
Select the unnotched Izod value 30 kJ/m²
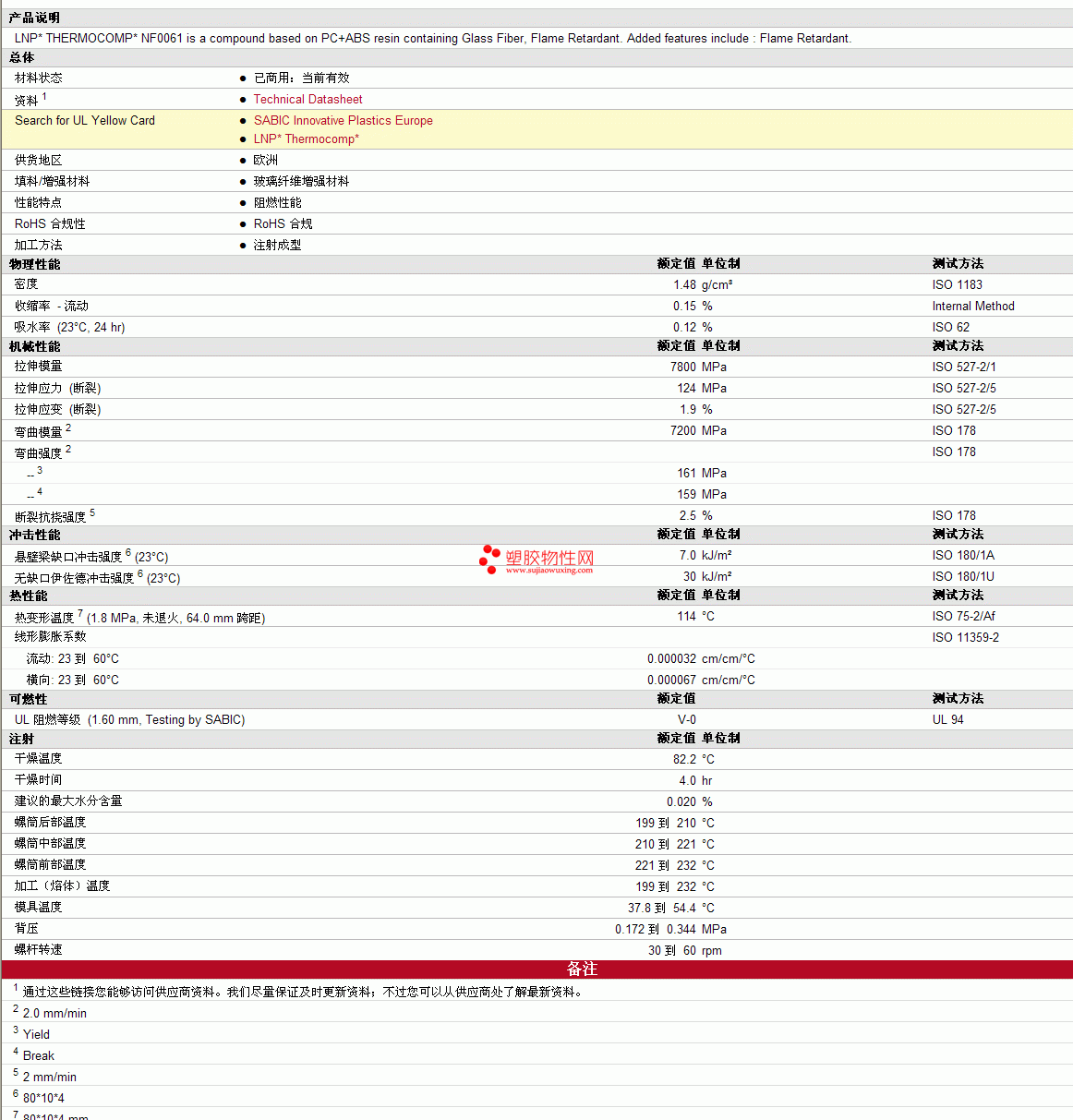[707, 577]
